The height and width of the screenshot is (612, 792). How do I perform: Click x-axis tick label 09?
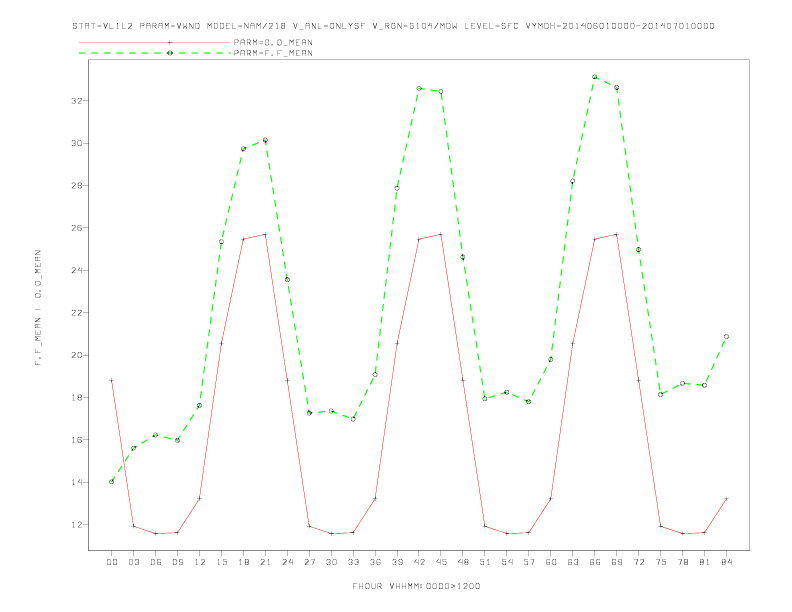pyautogui.click(x=177, y=562)
